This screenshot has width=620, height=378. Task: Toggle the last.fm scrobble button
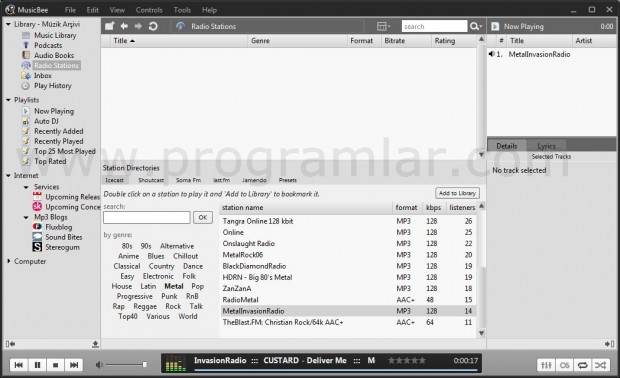564,365
